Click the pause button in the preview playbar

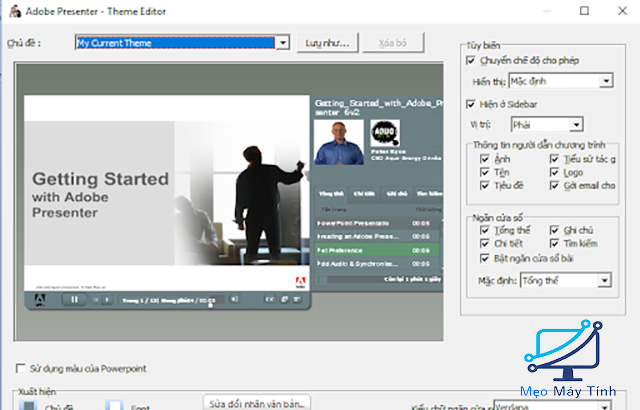pyautogui.click(x=74, y=299)
